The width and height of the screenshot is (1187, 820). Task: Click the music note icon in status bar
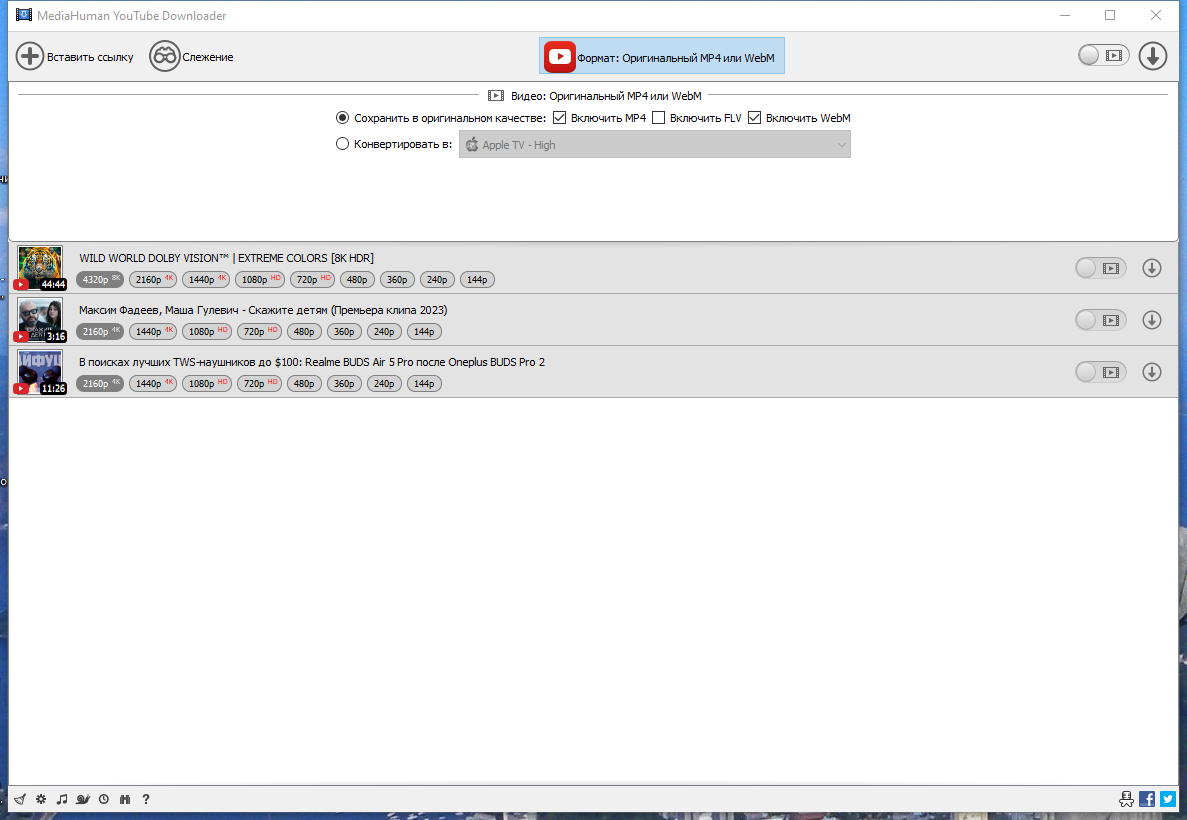click(62, 799)
